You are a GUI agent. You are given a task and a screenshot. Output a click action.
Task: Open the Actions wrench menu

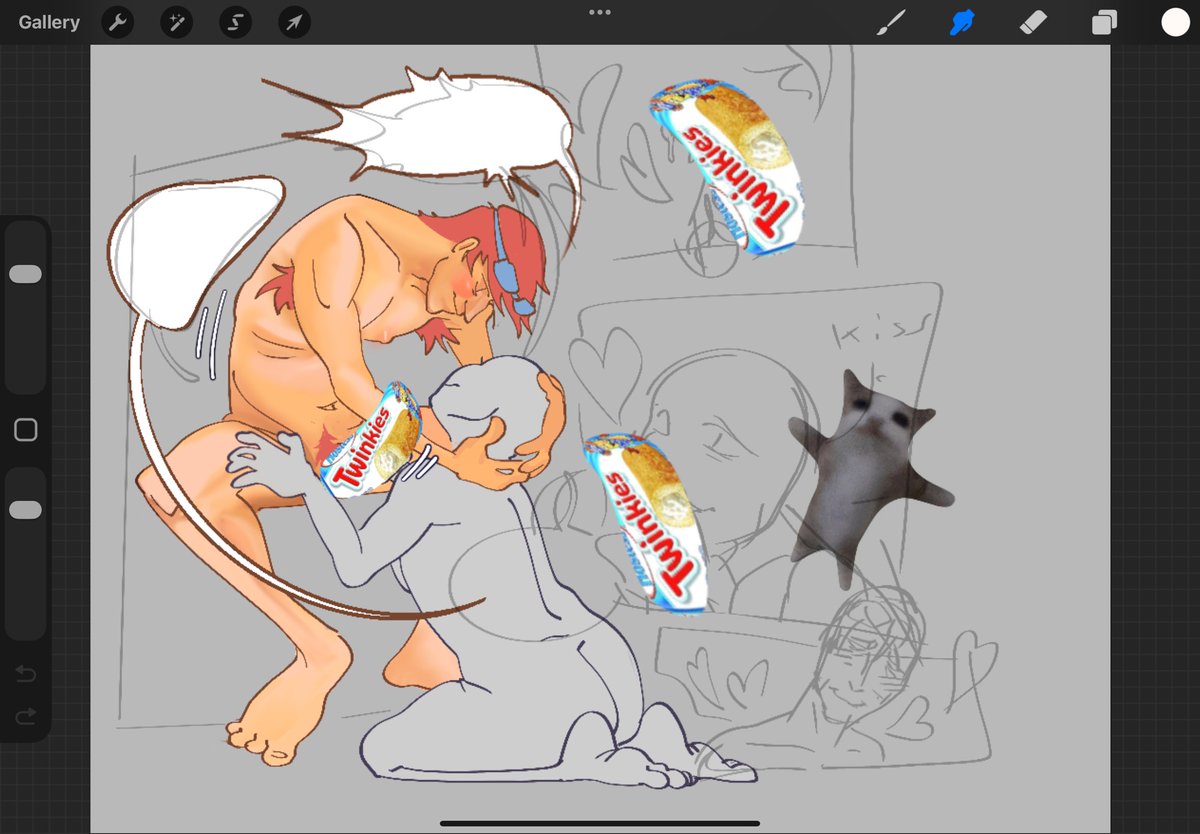(x=118, y=23)
